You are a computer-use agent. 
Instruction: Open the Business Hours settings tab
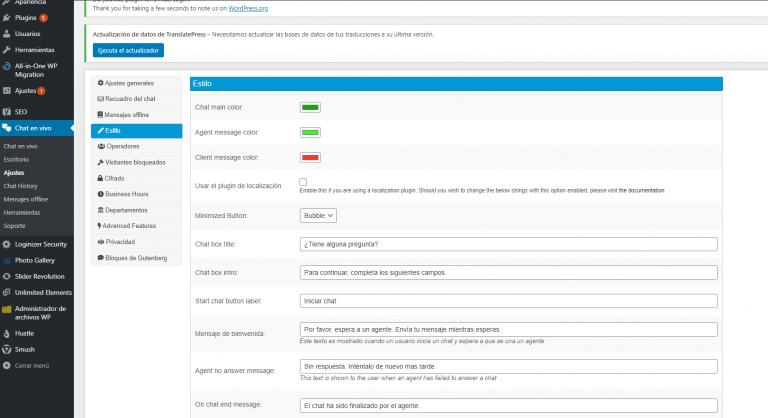[126, 194]
